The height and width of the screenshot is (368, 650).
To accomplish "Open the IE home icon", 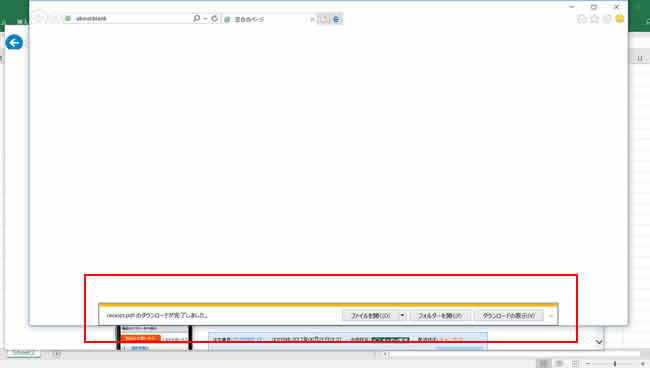I will tap(582, 19).
